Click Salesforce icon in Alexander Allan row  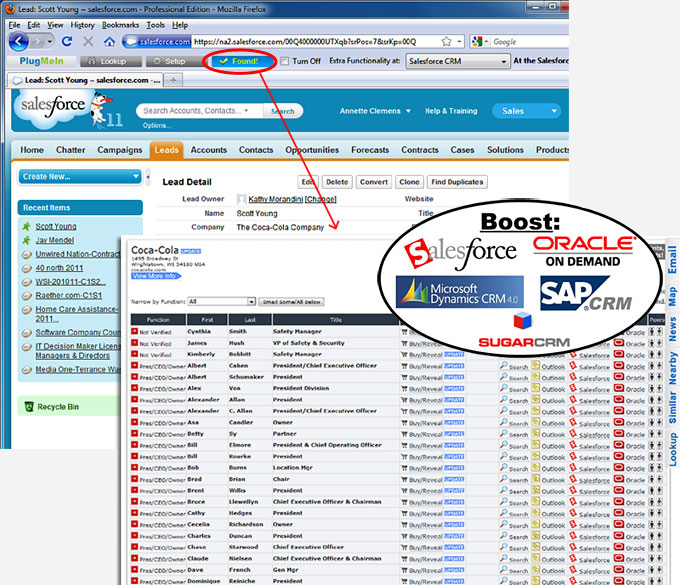tap(573, 400)
